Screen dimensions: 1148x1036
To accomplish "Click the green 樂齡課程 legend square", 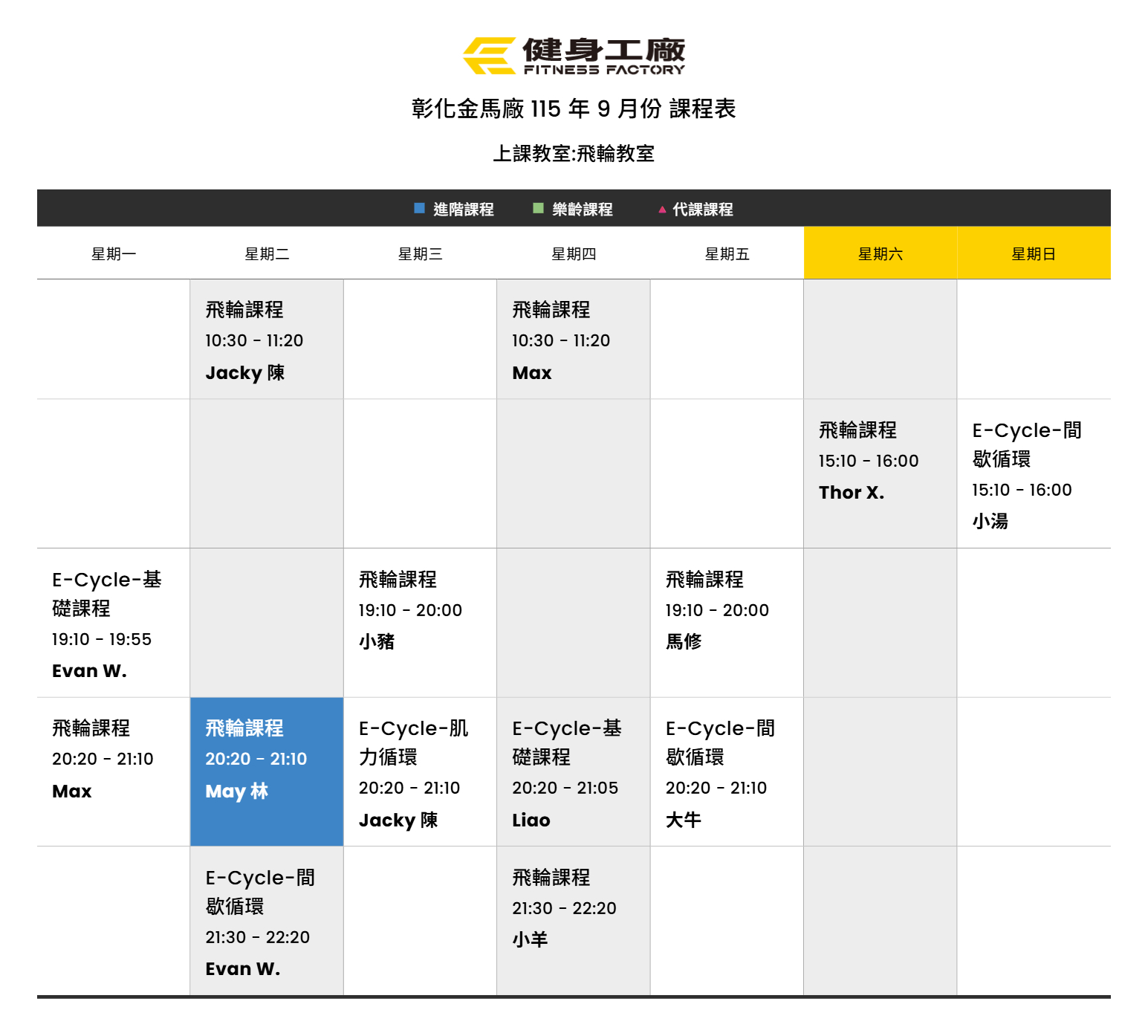I will pos(538,208).
